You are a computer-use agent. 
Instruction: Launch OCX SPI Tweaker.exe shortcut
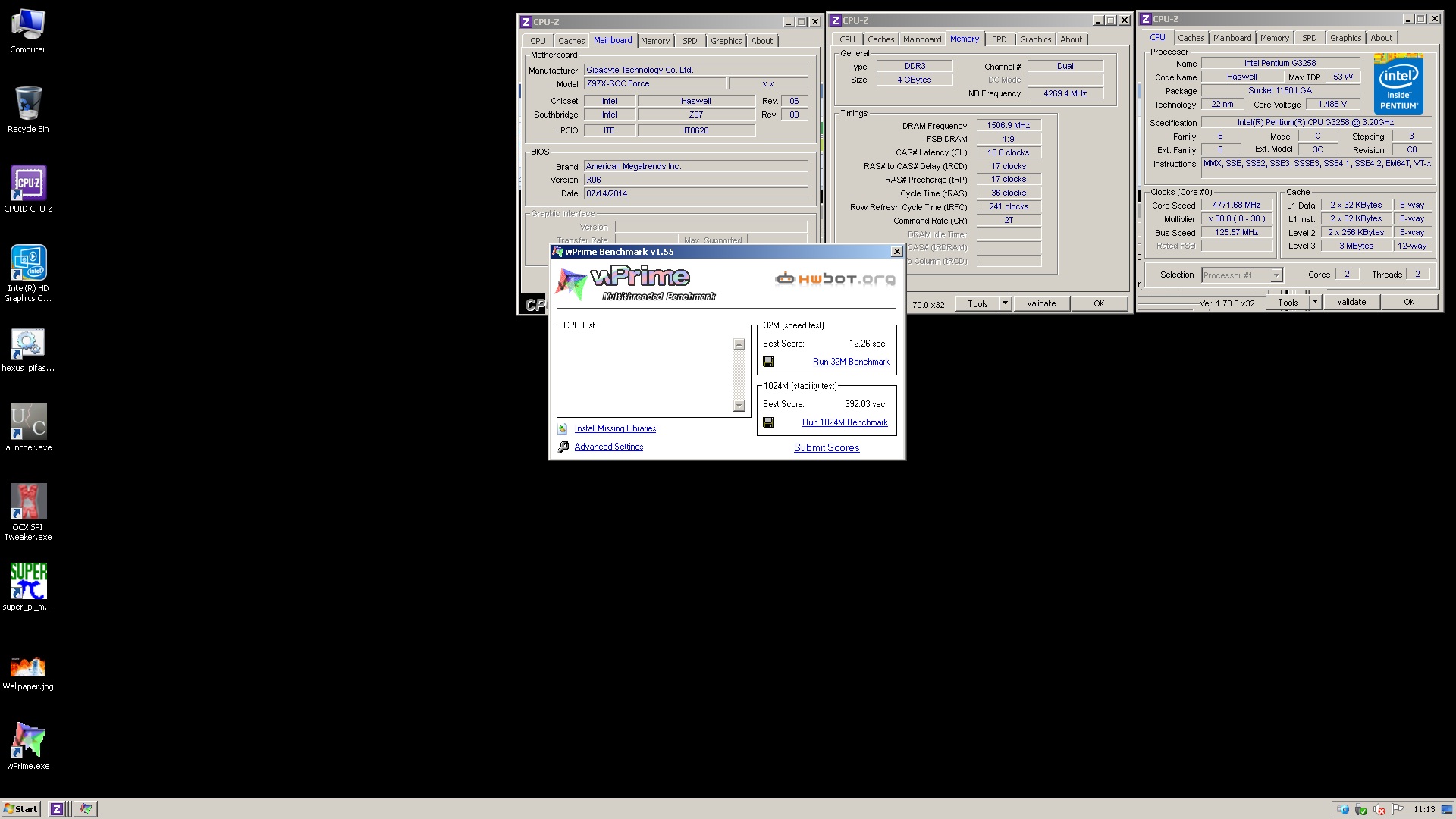pyautogui.click(x=28, y=512)
